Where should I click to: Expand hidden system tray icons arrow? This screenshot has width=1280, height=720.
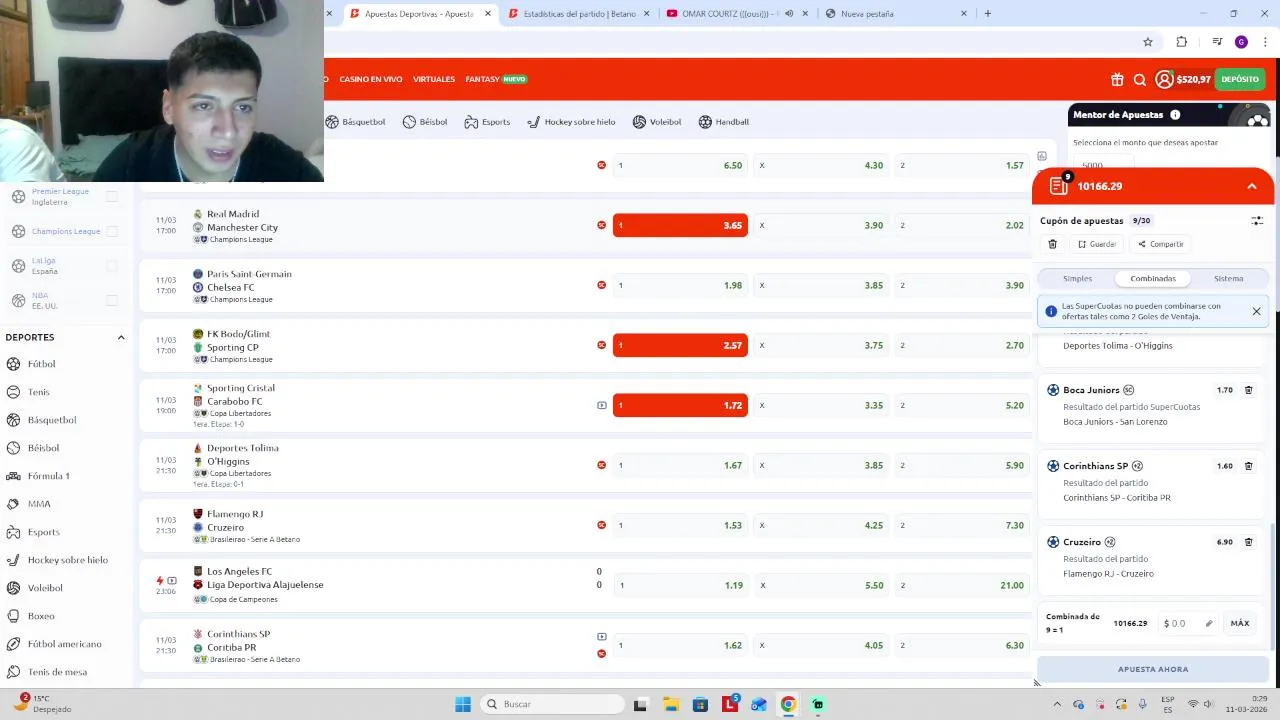pyautogui.click(x=1057, y=704)
